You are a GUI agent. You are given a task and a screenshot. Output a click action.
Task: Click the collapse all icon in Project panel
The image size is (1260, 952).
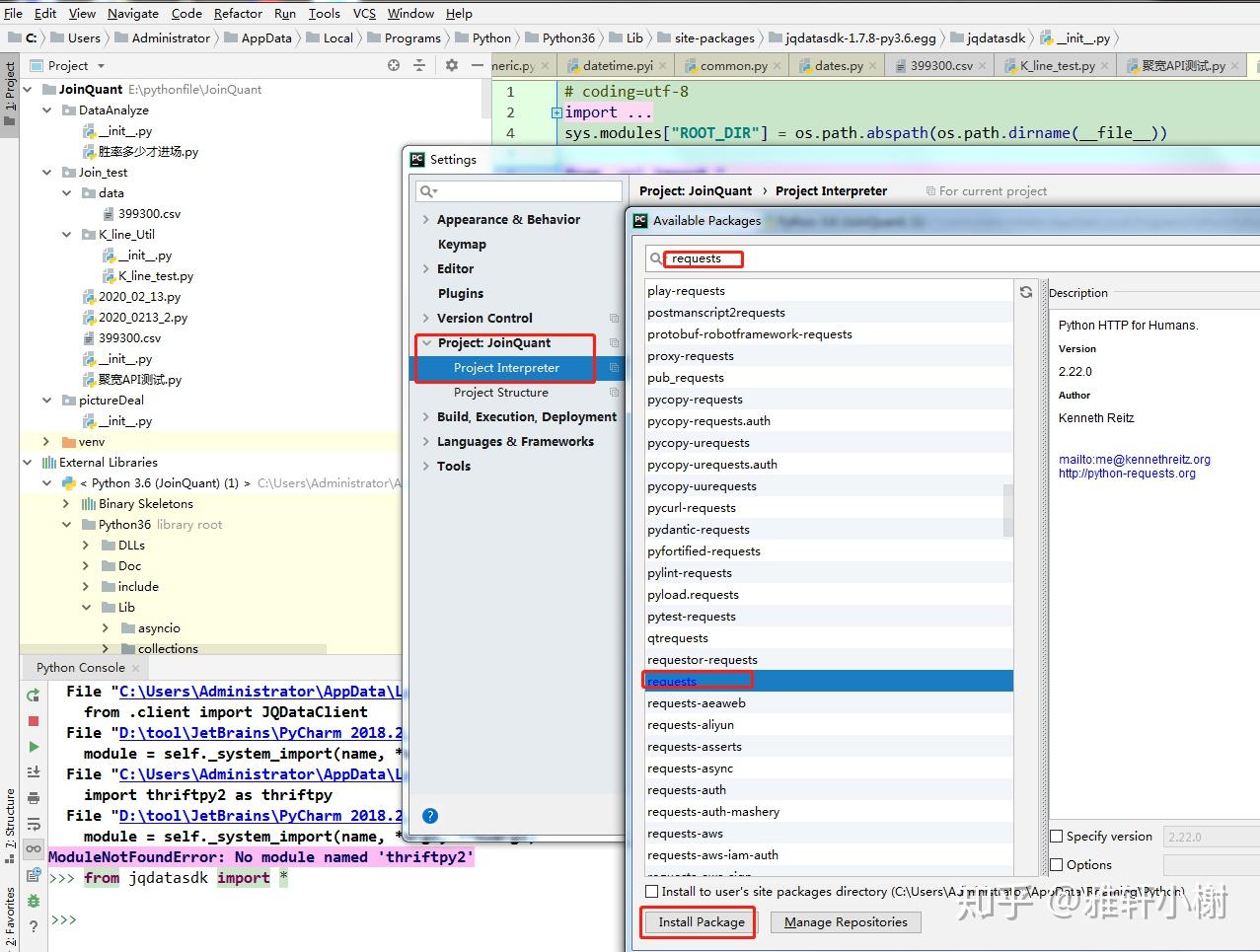pyautogui.click(x=419, y=65)
